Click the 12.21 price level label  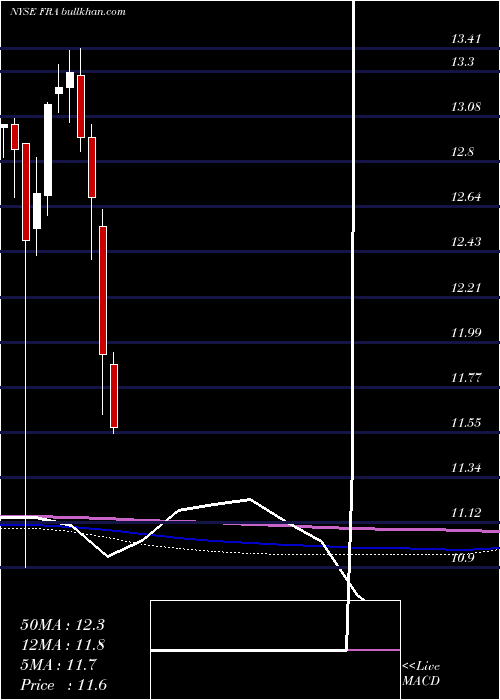(466, 287)
